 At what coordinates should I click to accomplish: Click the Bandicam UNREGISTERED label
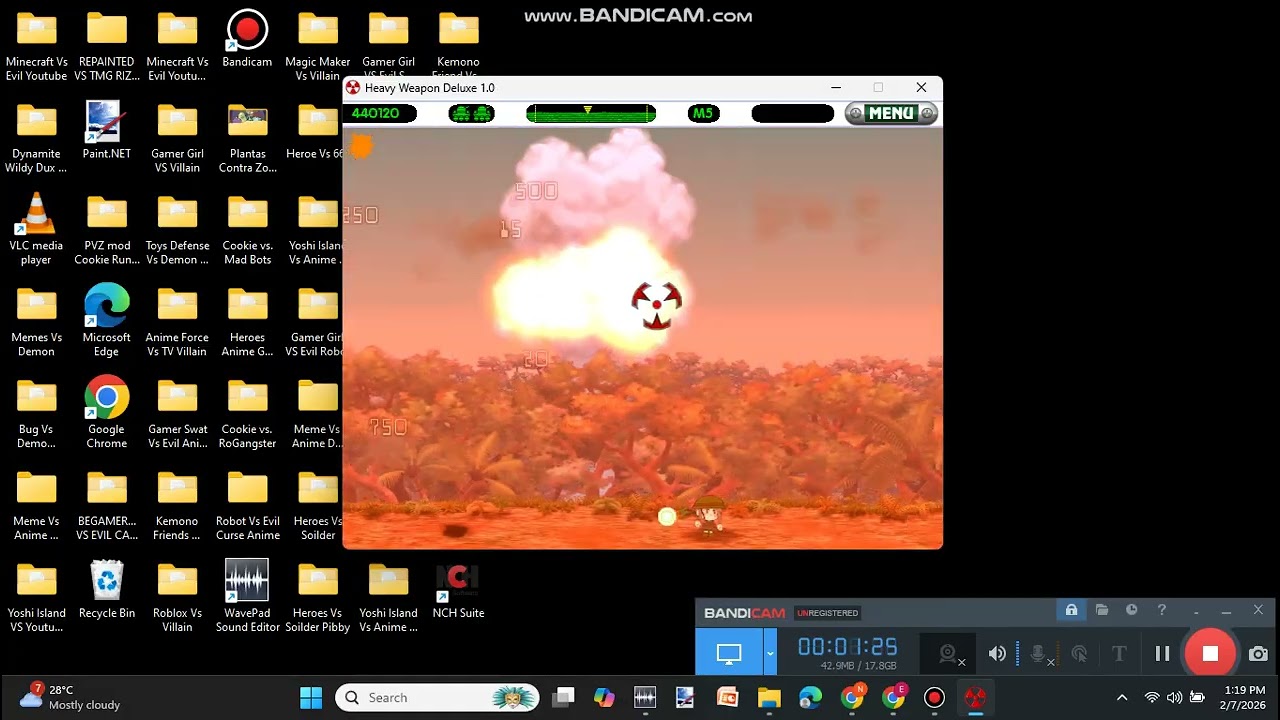click(827, 613)
